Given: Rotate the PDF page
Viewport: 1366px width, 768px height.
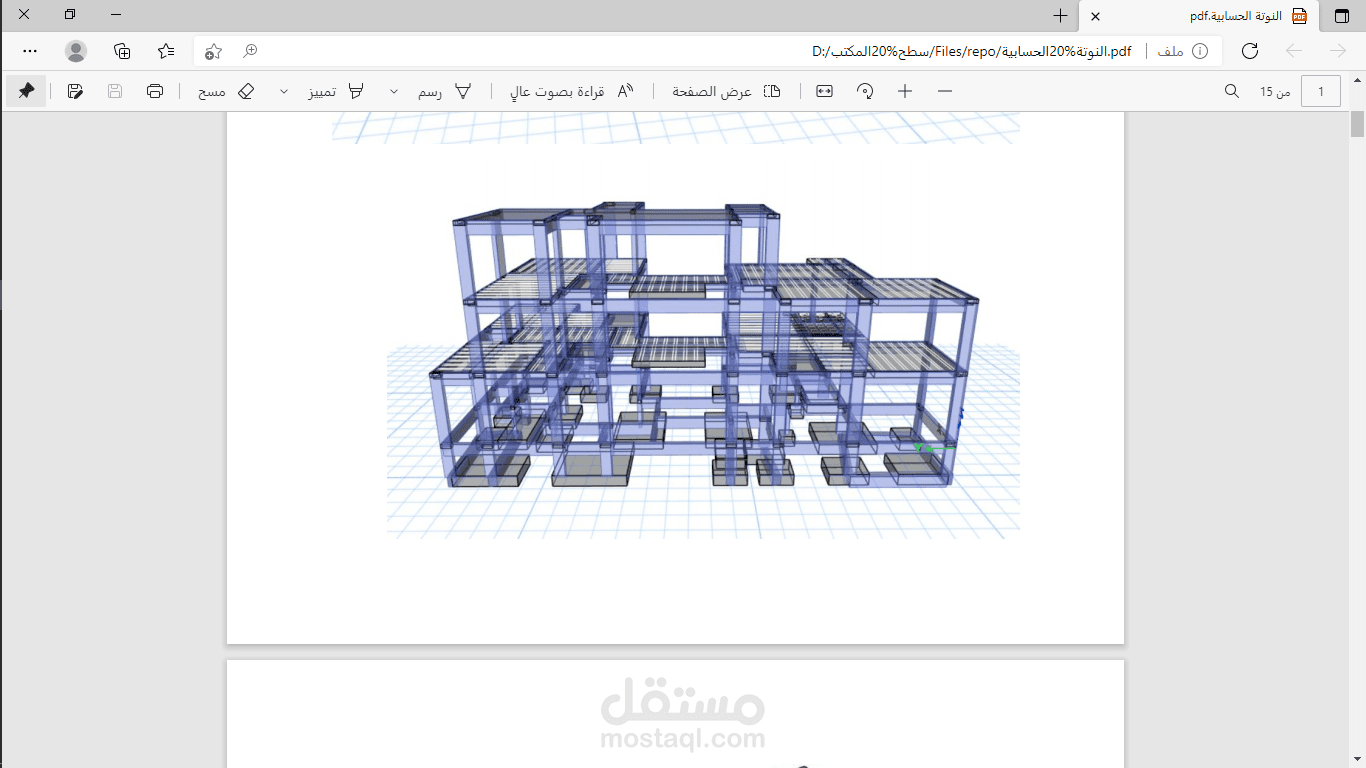Looking at the screenshot, I should click(865, 91).
